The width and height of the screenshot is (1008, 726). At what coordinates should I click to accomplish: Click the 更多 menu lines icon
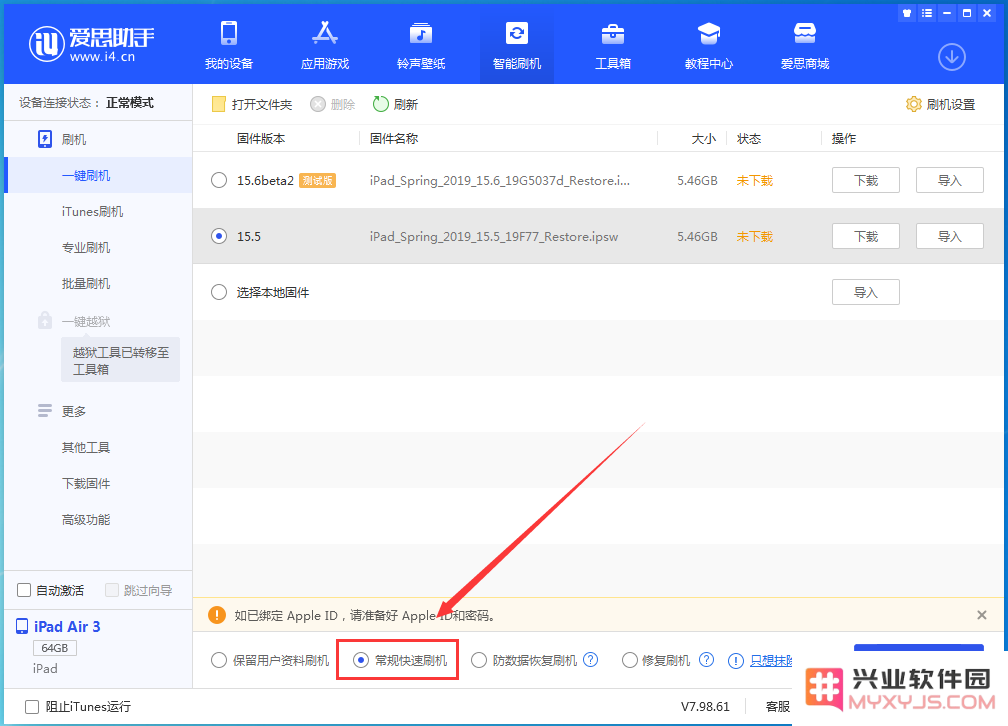pos(44,410)
